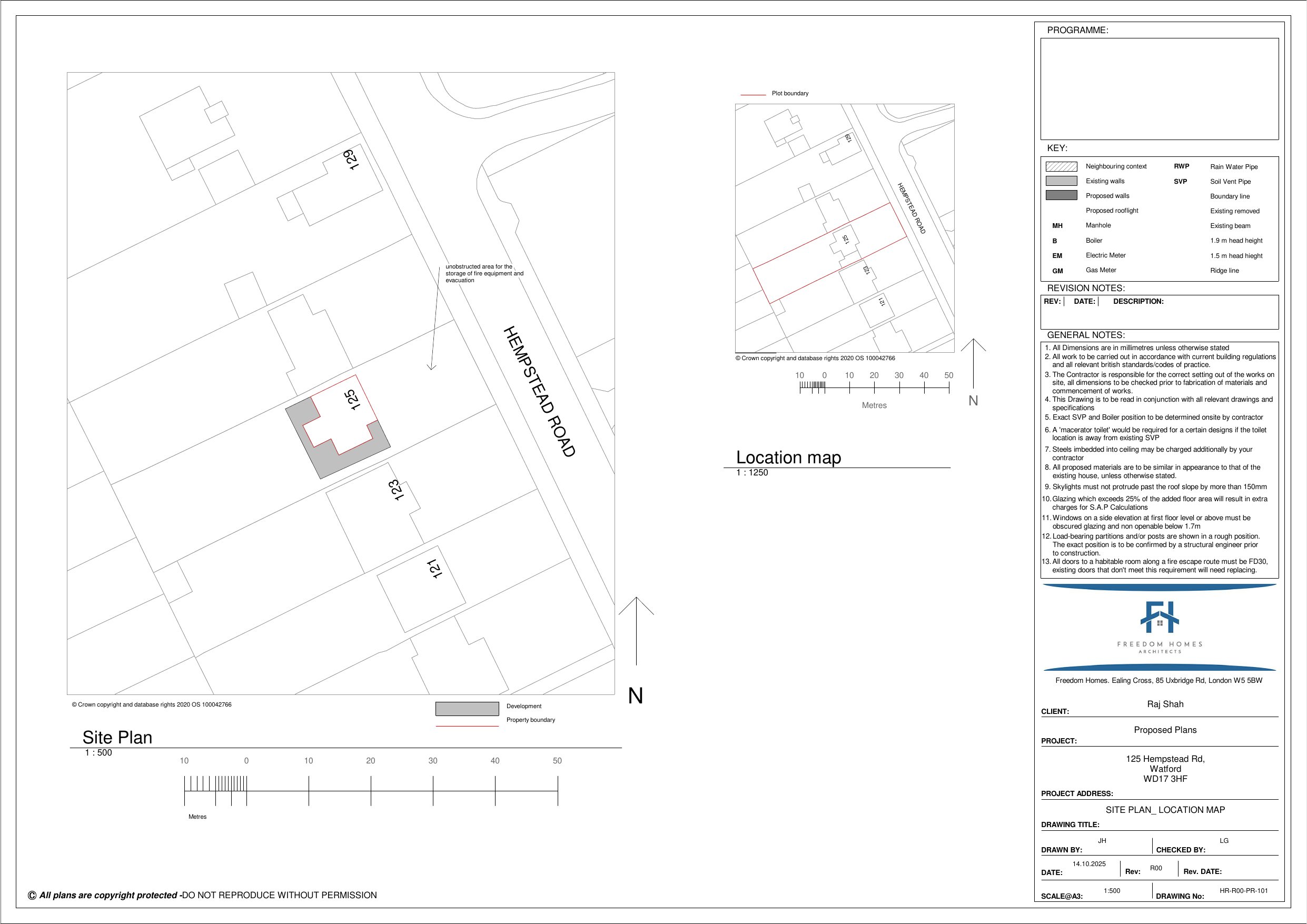Click the copyright symbol at bottom left

coord(32,896)
